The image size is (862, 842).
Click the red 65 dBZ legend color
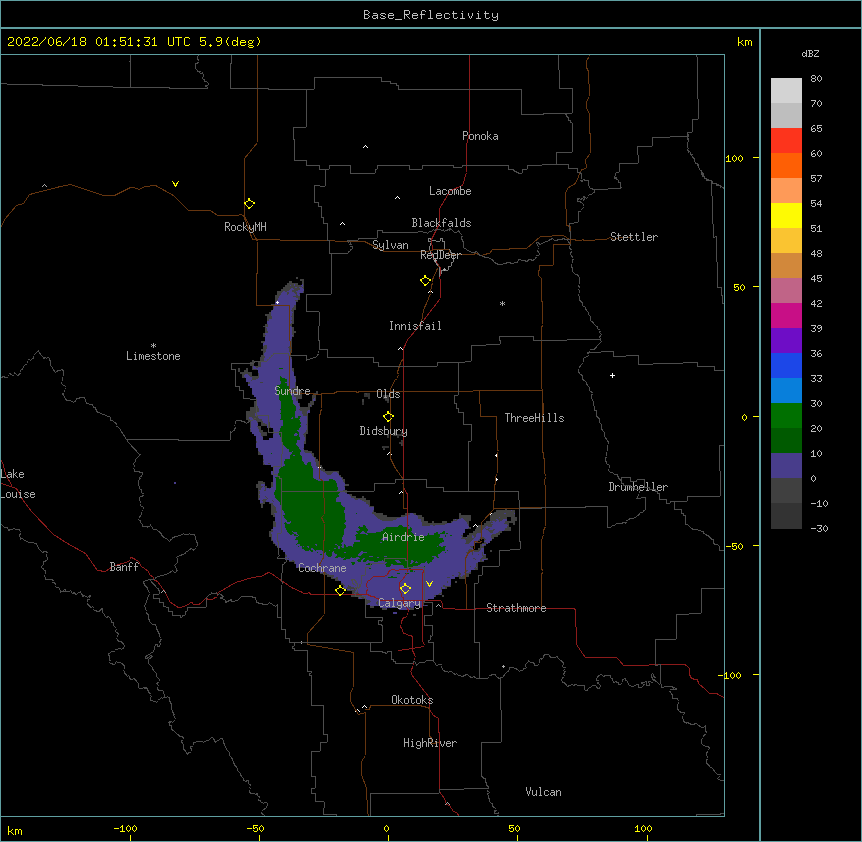786,141
